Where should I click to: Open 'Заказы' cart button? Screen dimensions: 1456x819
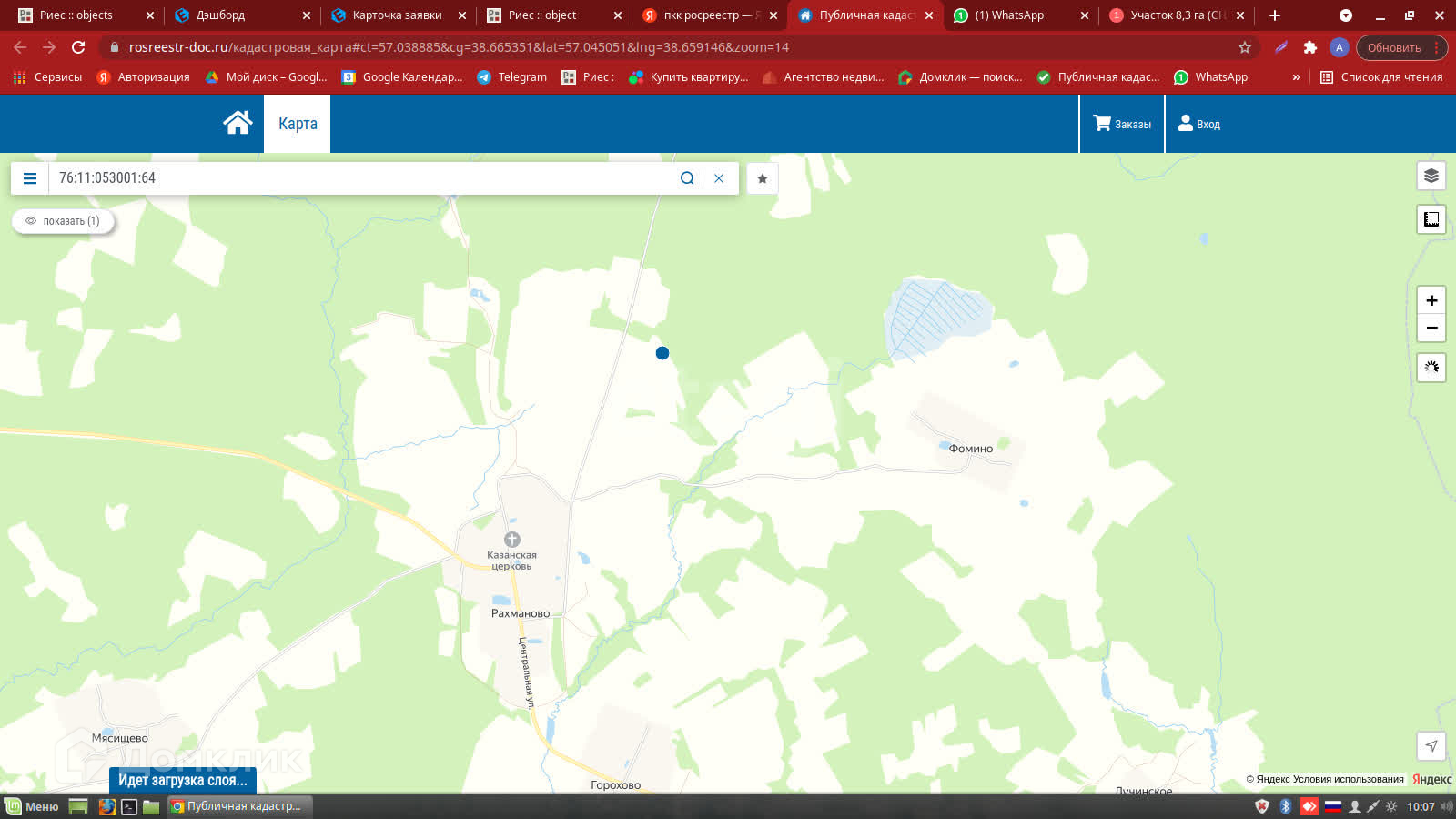pos(1122,124)
